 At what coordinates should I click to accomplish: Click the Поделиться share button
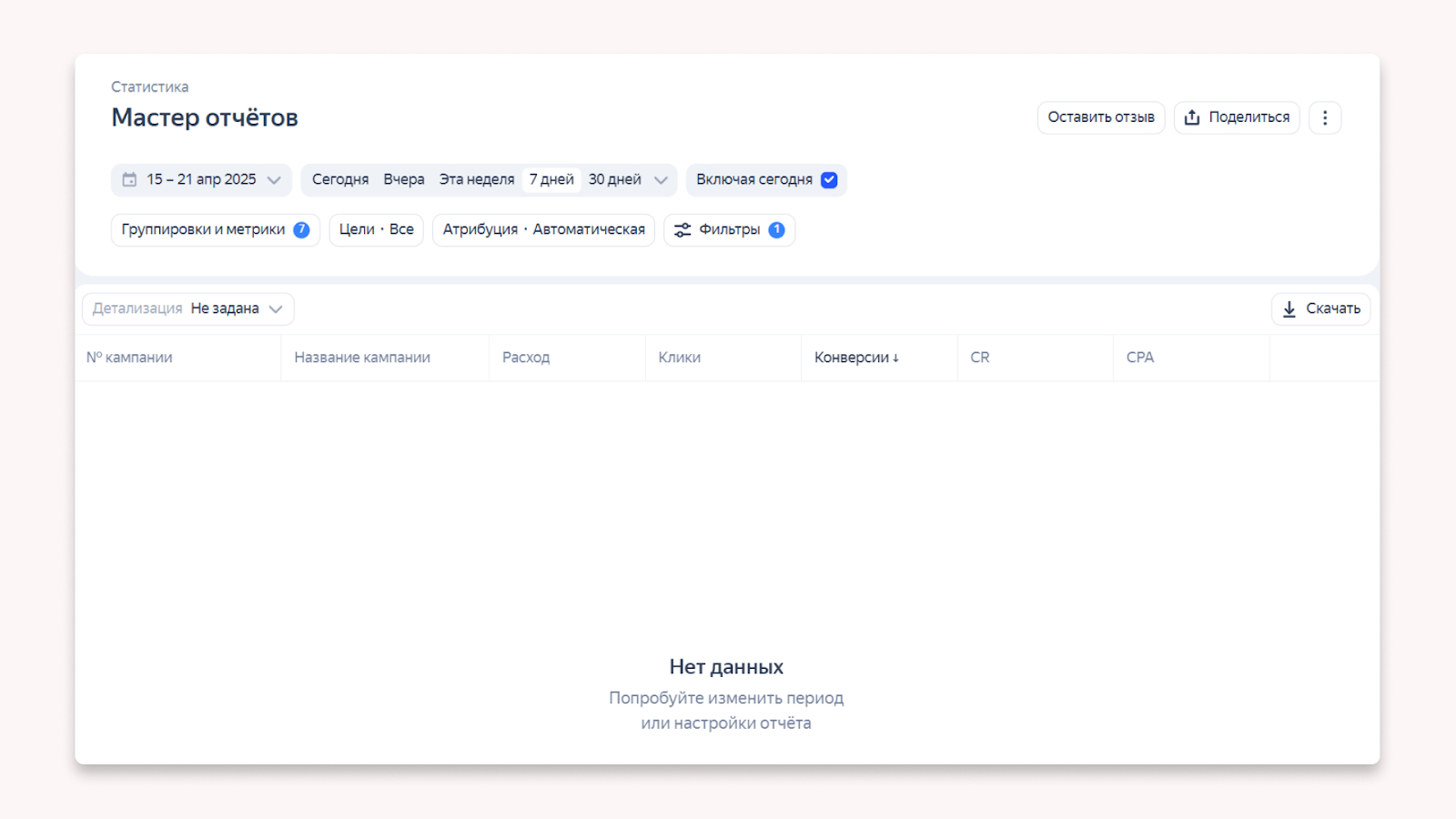coord(1237,117)
